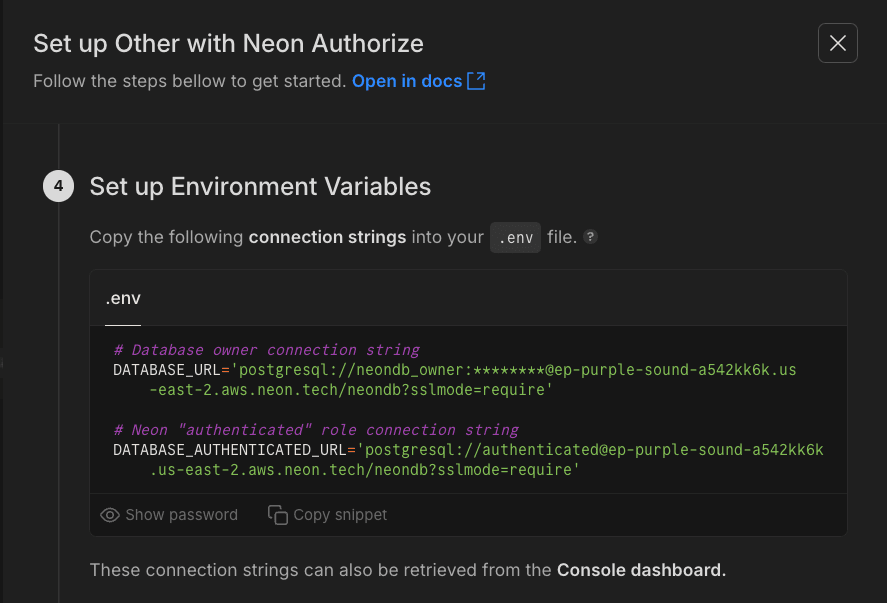Screen dimensions: 887x603
Task: Click the eye icon in the snippet footer
Action: [109, 514]
